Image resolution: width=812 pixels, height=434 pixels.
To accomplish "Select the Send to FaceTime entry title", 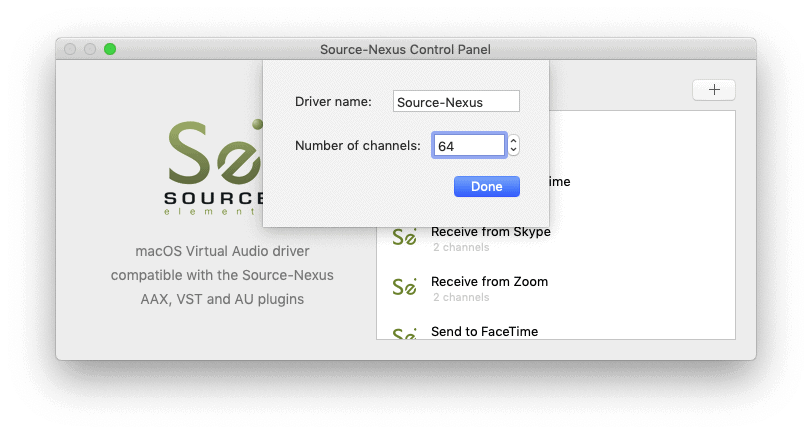I will pyautogui.click(x=484, y=331).
